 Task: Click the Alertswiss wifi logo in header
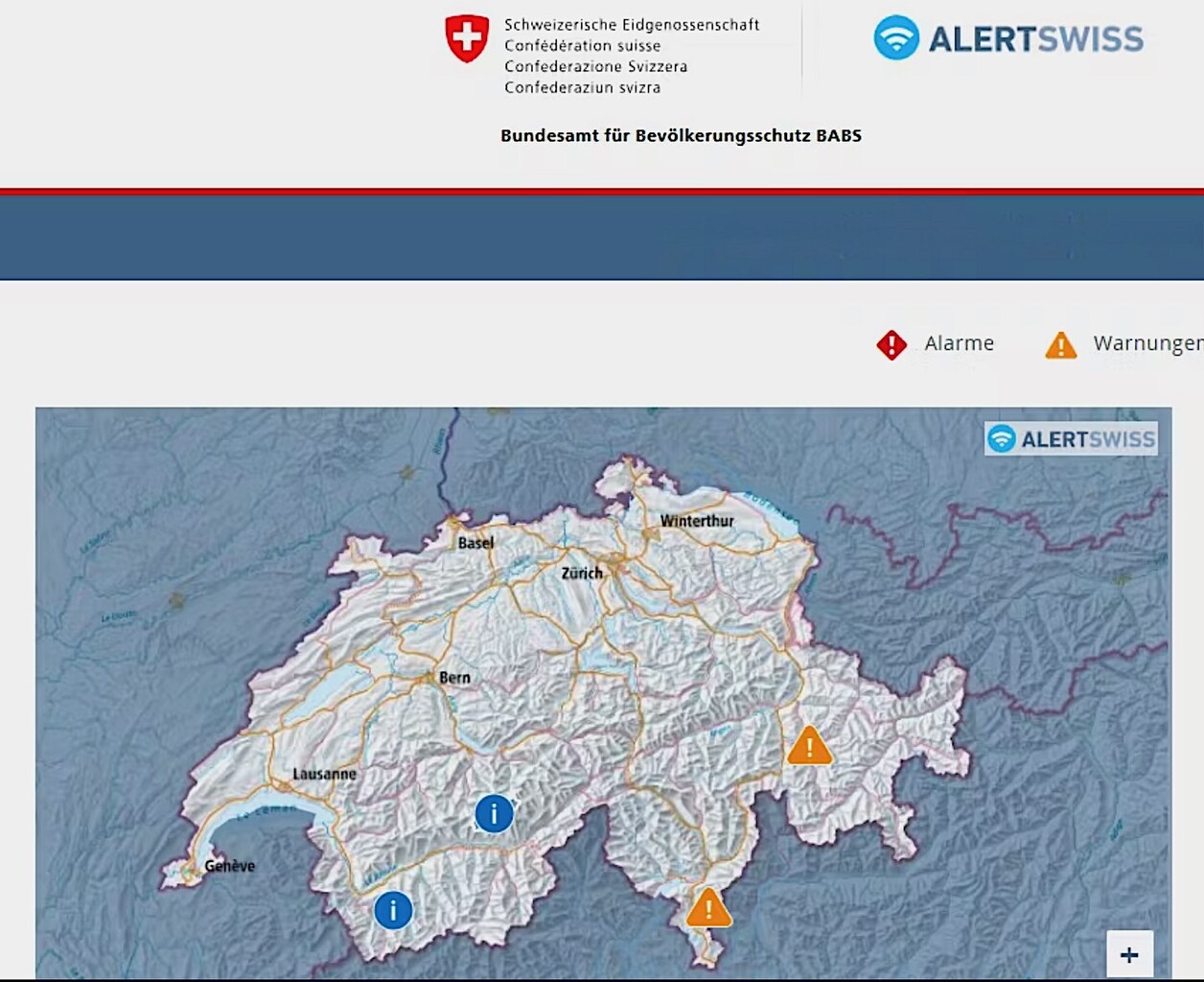896,37
